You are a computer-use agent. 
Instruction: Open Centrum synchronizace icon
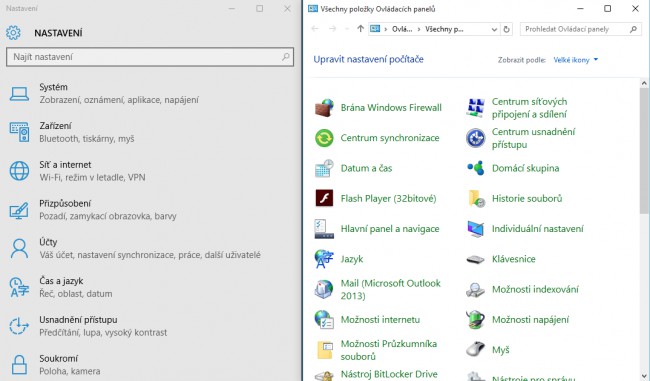pos(324,138)
